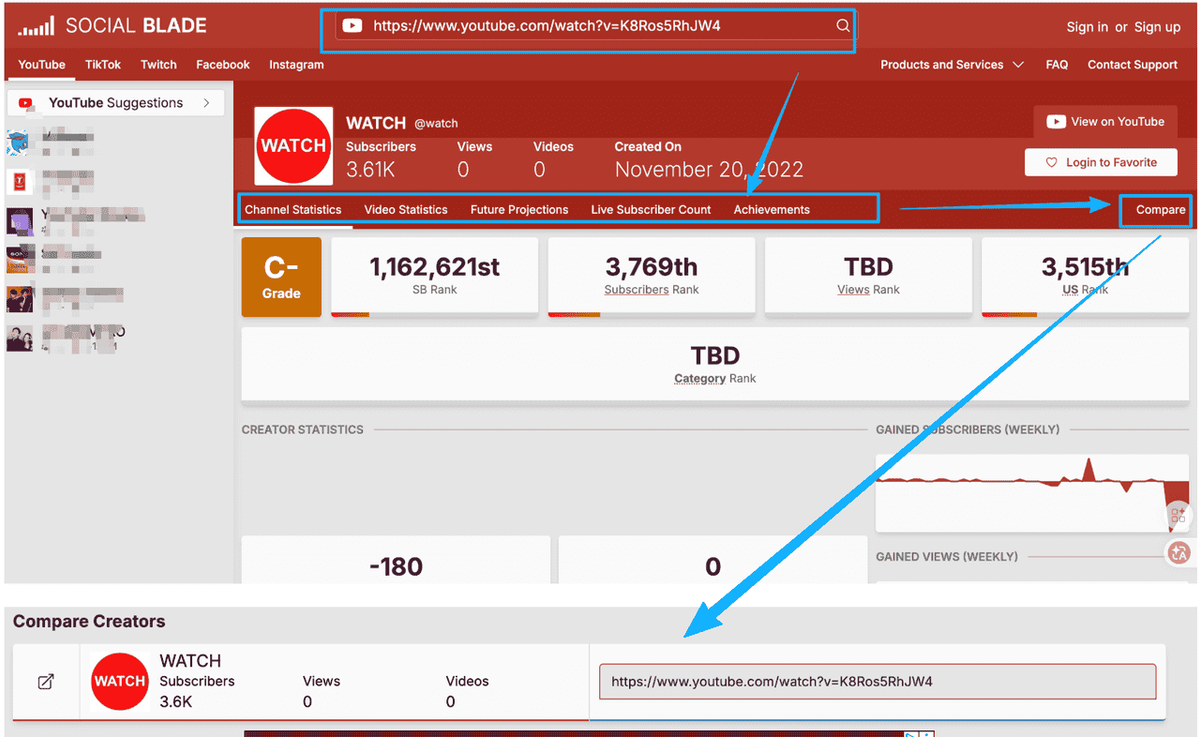The width and height of the screenshot is (1200, 737).
Task: Click the WATCH avatar in Compare Creators
Action: 119,681
